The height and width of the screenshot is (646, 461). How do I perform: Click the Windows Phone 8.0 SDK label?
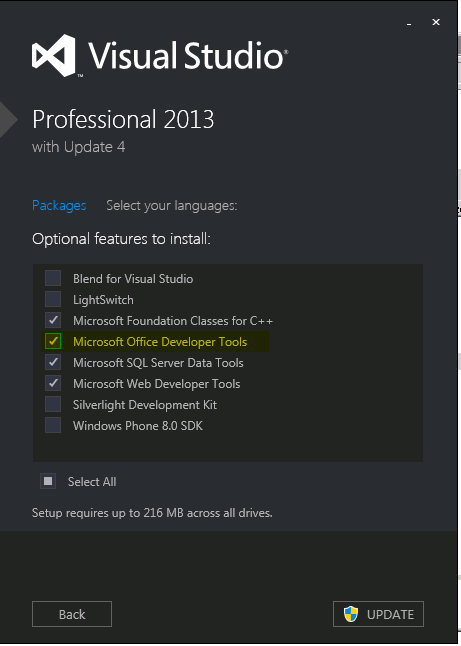pyautogui.click(x=138, y=426)
